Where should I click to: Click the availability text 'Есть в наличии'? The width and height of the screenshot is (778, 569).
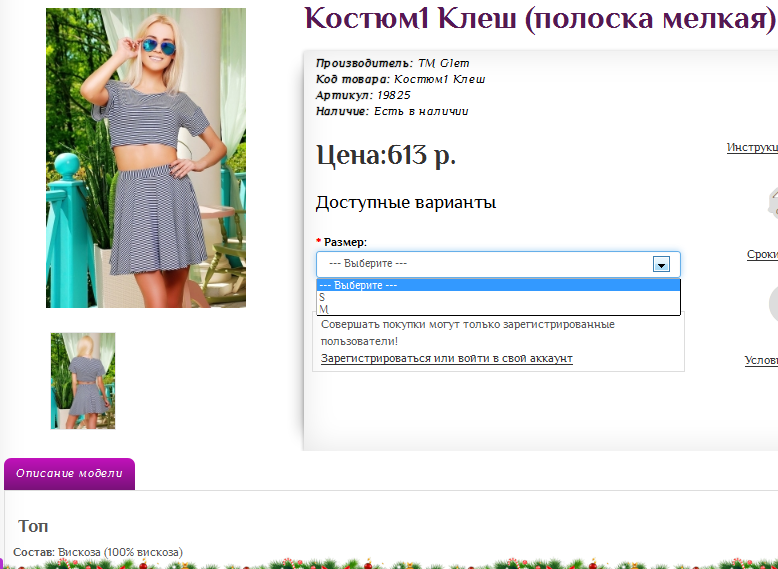[421, 111]
